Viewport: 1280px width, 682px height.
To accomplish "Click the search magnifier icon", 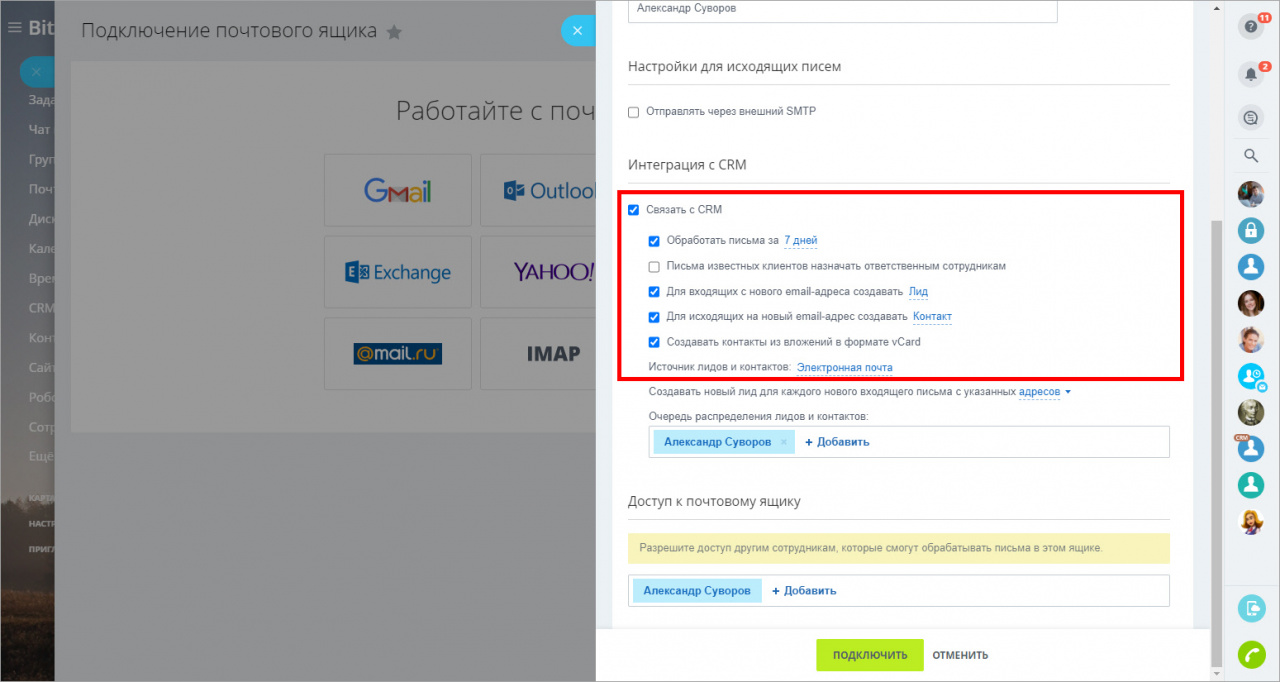I will coord(1250,156).
